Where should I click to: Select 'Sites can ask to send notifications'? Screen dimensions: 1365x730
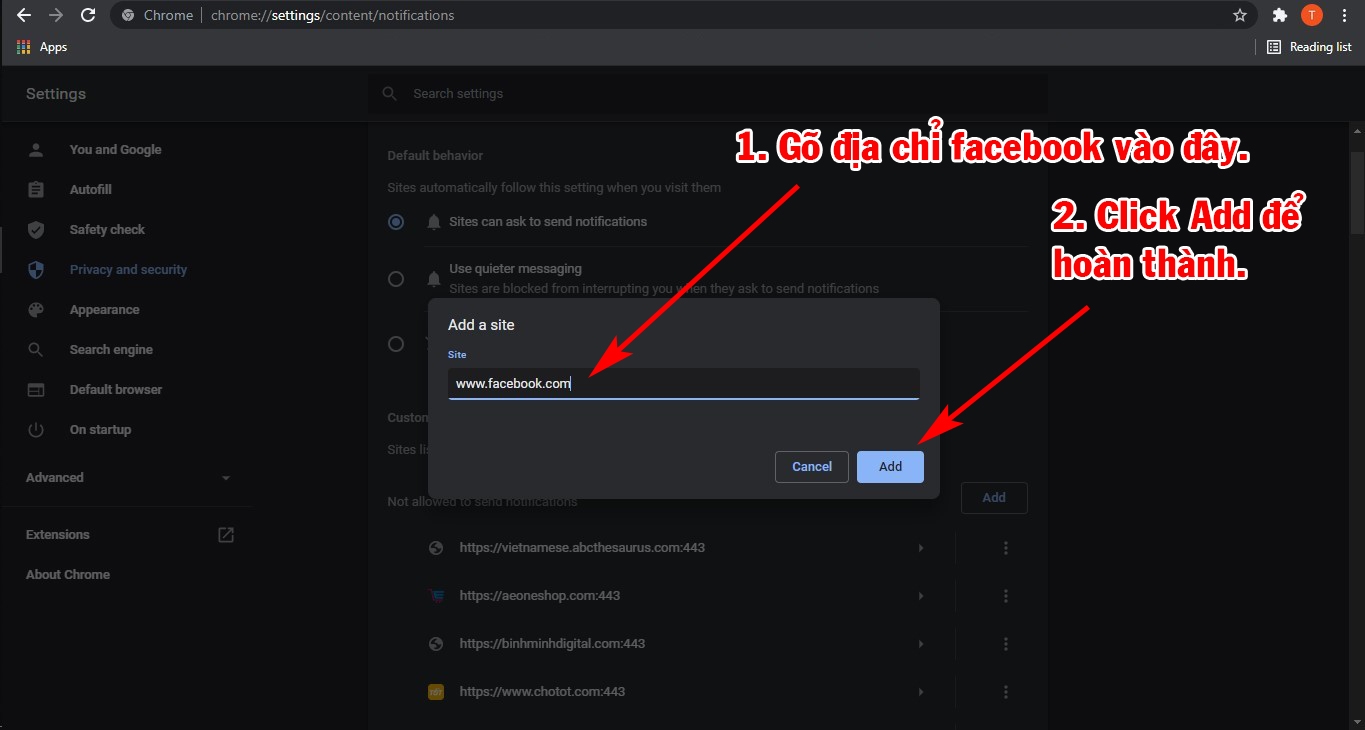(x=396, y=221)
